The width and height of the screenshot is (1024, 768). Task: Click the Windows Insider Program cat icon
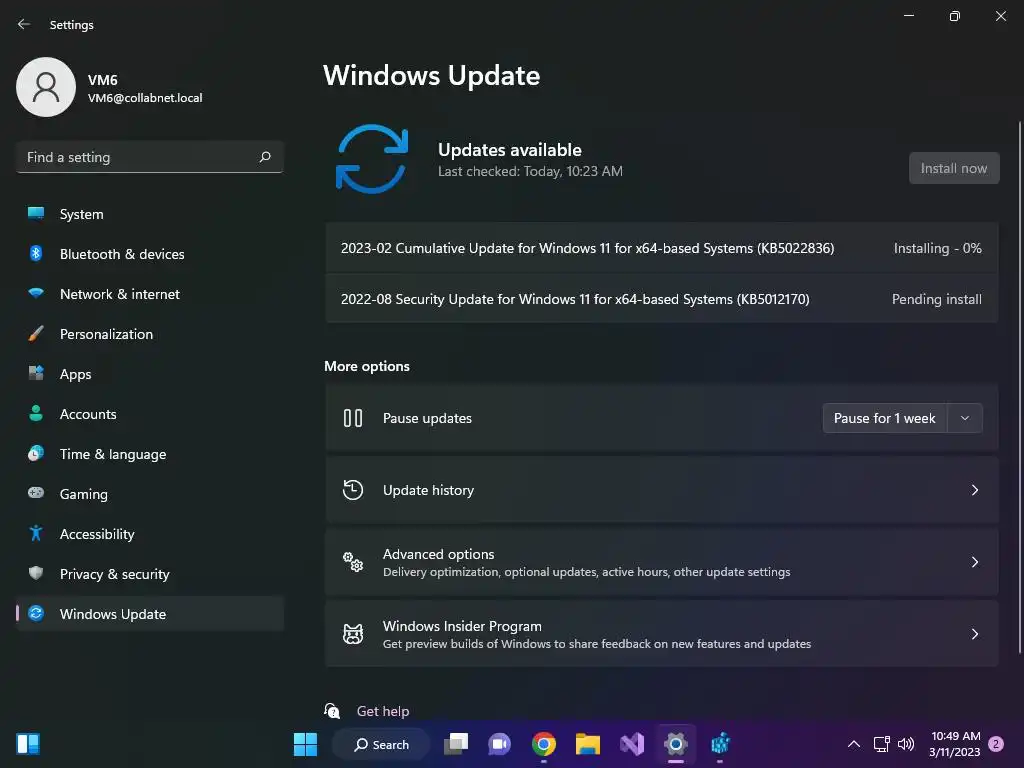click(353, 633)
